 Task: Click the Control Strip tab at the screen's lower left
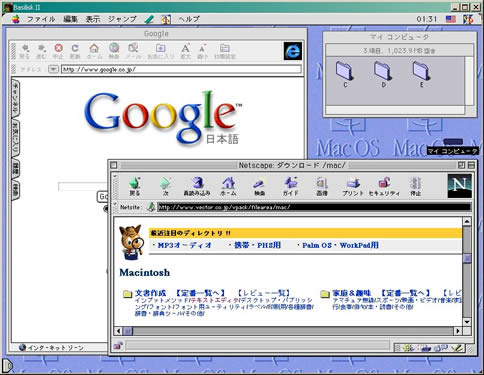(8, 366)
